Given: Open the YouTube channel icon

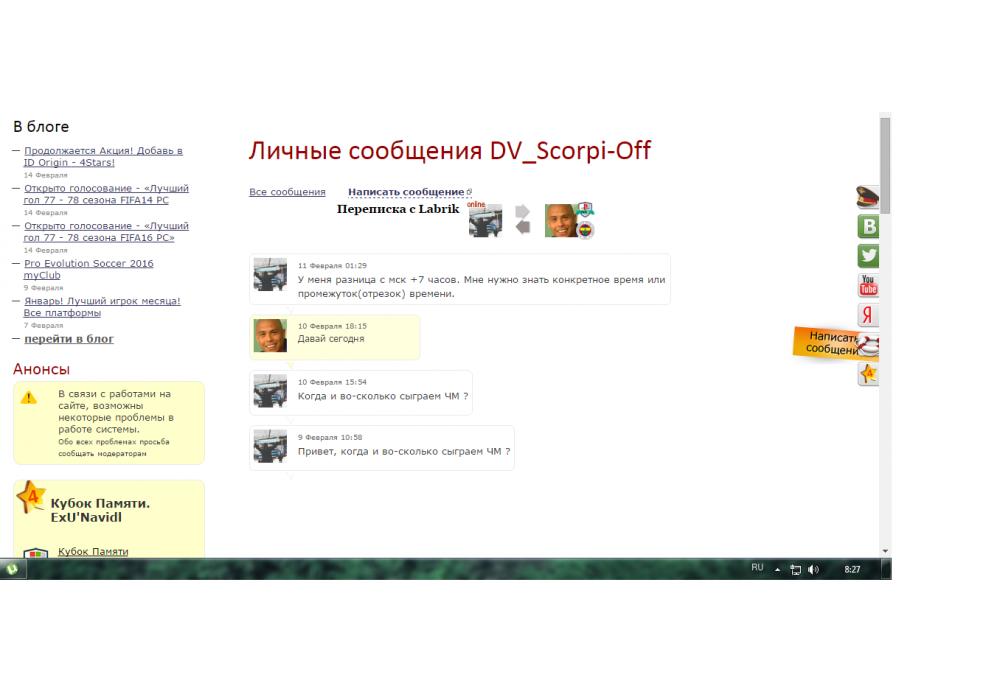Looking at the screenshot, I should (x=868, y=285).
